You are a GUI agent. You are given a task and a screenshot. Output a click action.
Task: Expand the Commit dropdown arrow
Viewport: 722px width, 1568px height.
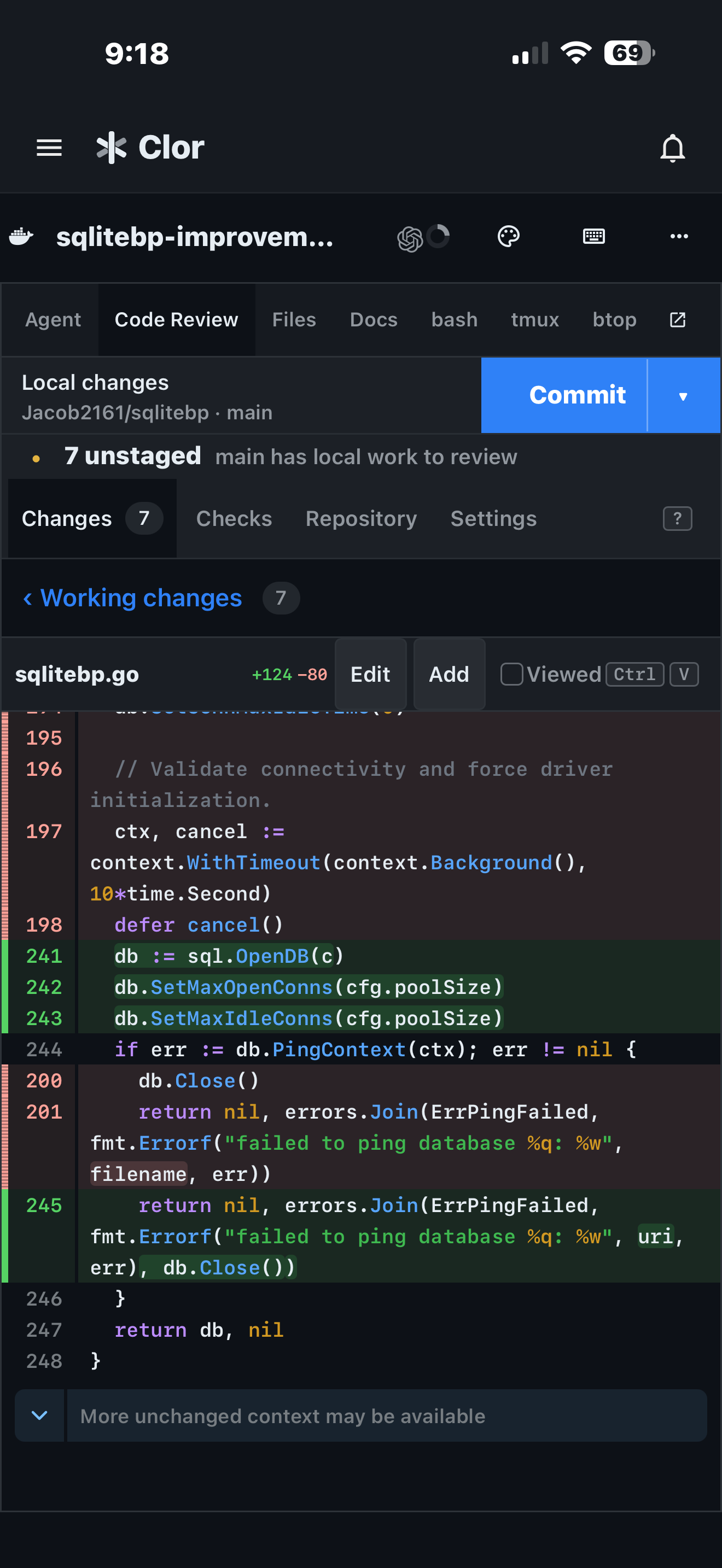(x=684, y=396)
